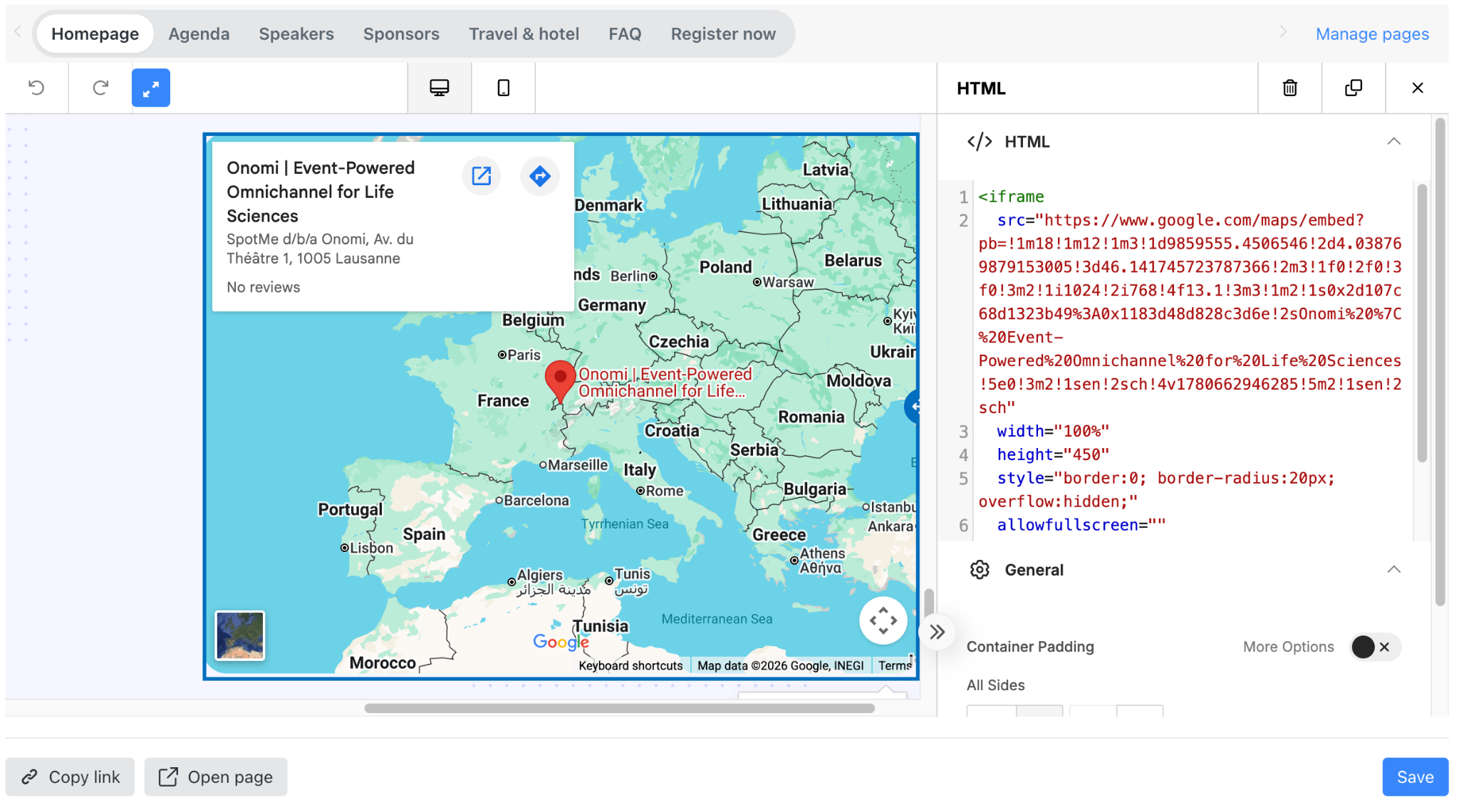Click the Map data ©2026 attribution text
1459x812 pixels.
click(x=780, y=665)
